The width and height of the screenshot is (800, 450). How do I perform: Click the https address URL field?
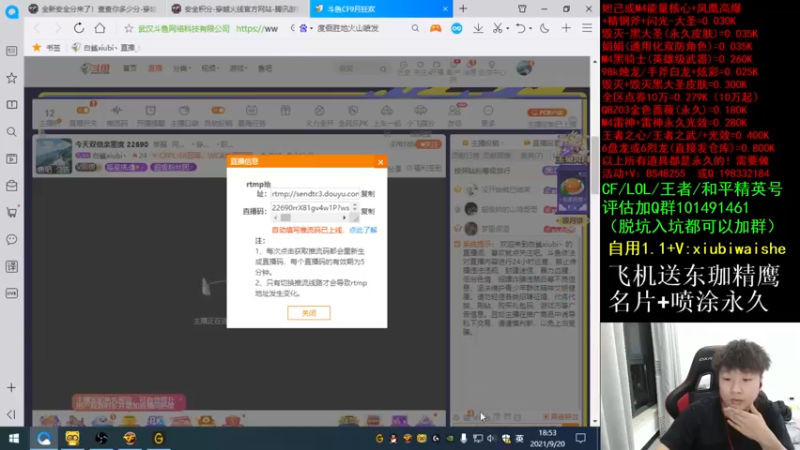(257, 29)
